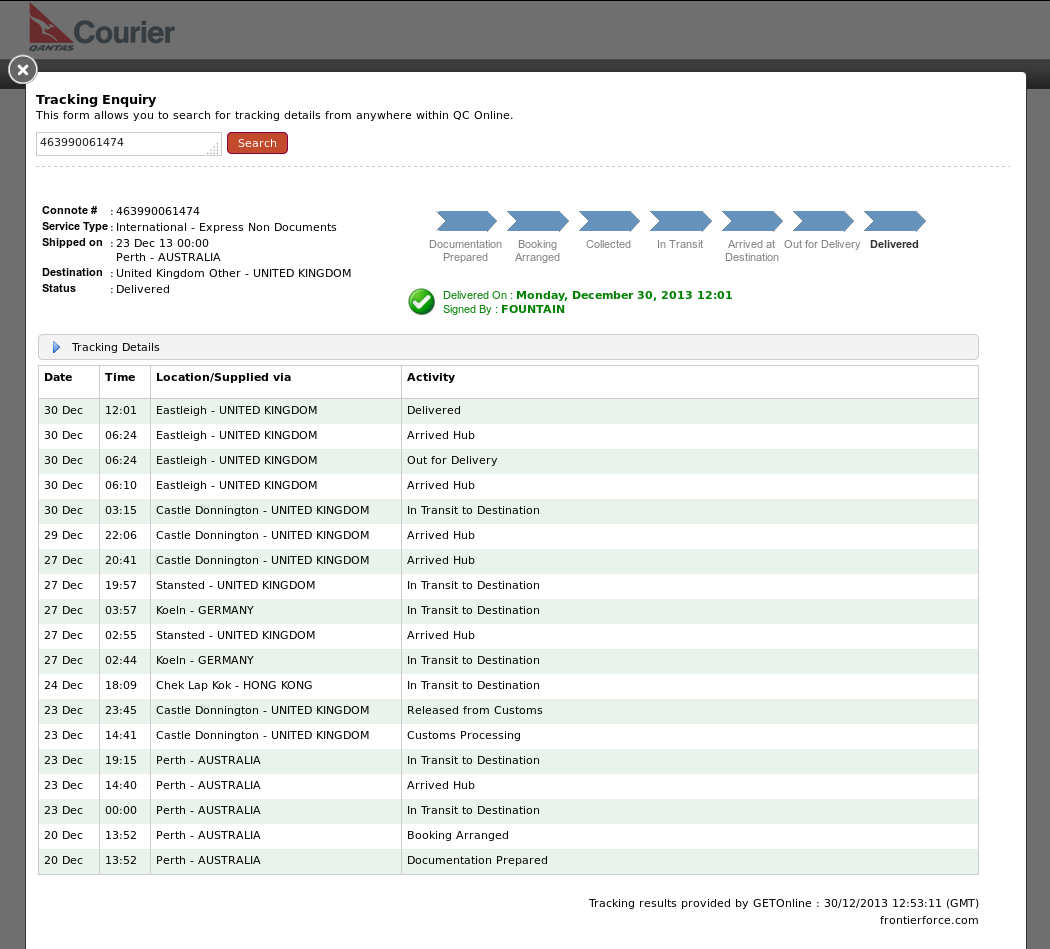
Task: Click the 06:10 time cell
Action: 121,485
